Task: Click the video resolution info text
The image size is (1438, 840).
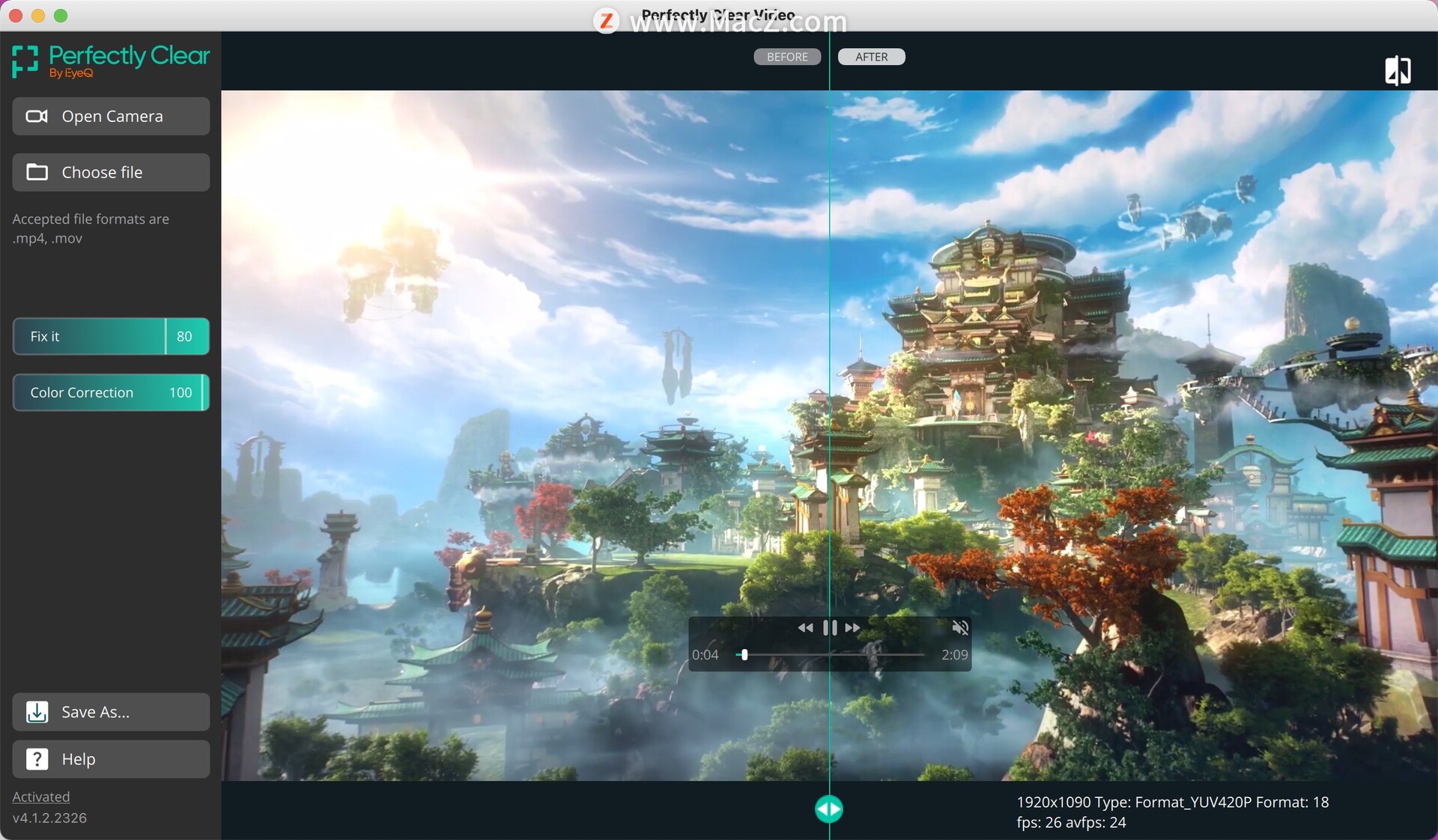Action: click(x=1172, y=802)
